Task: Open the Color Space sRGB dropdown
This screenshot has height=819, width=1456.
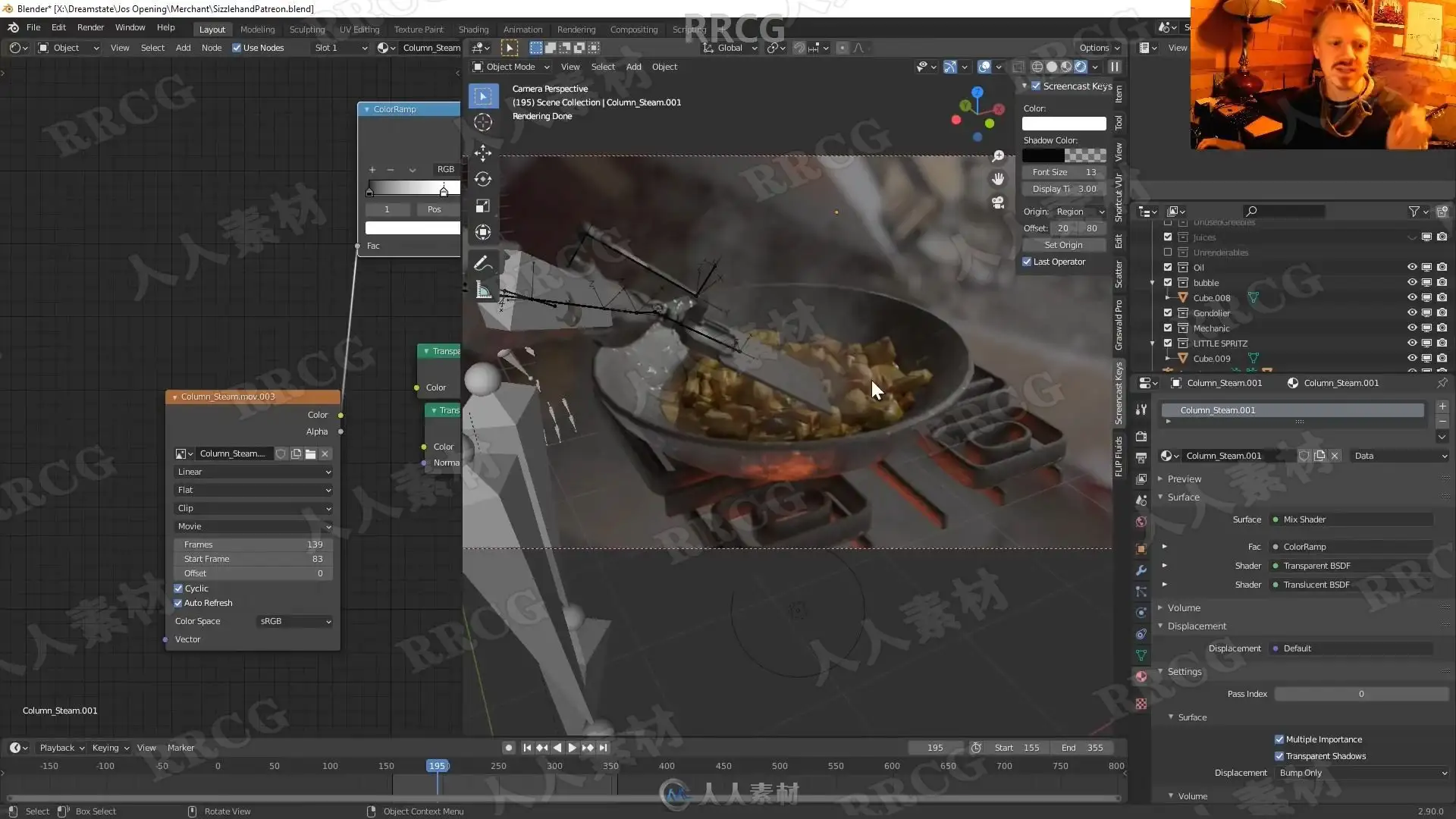Action: pyautogui.click(x=295, y=621)
